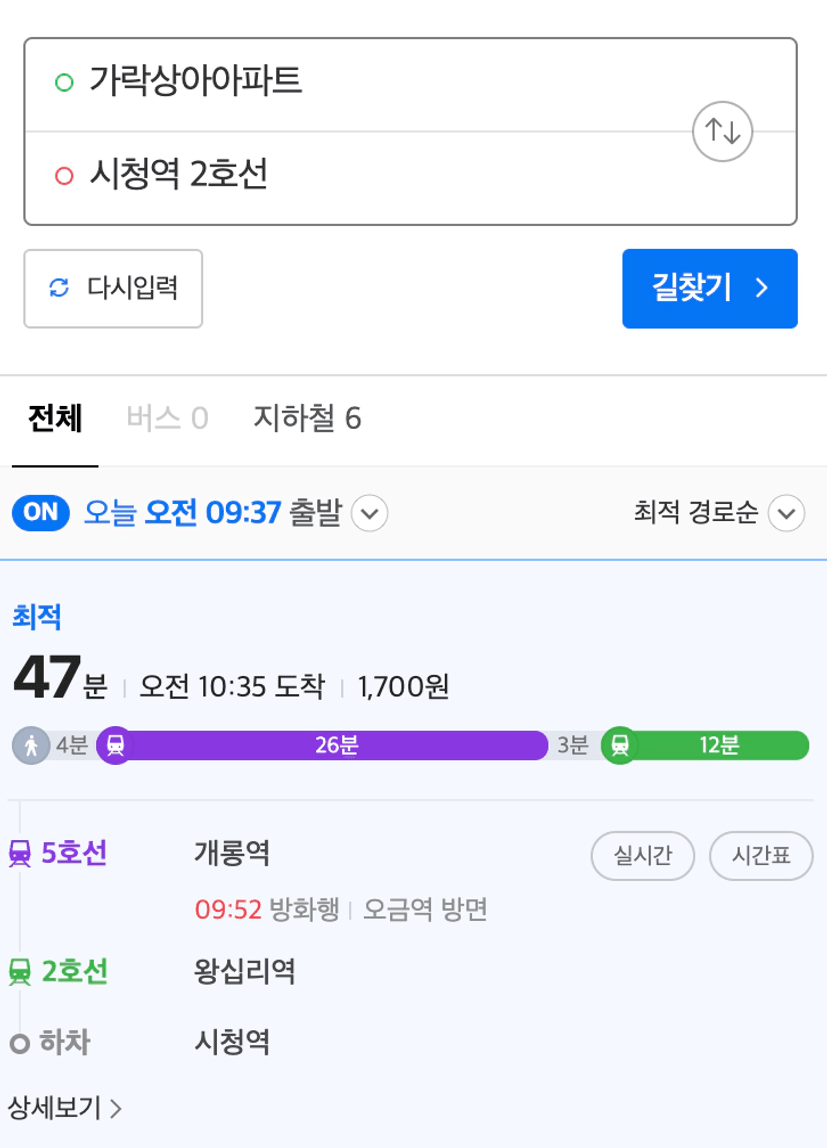
Task: Toggle the ON departure time switch
Action: click(41, 512)
